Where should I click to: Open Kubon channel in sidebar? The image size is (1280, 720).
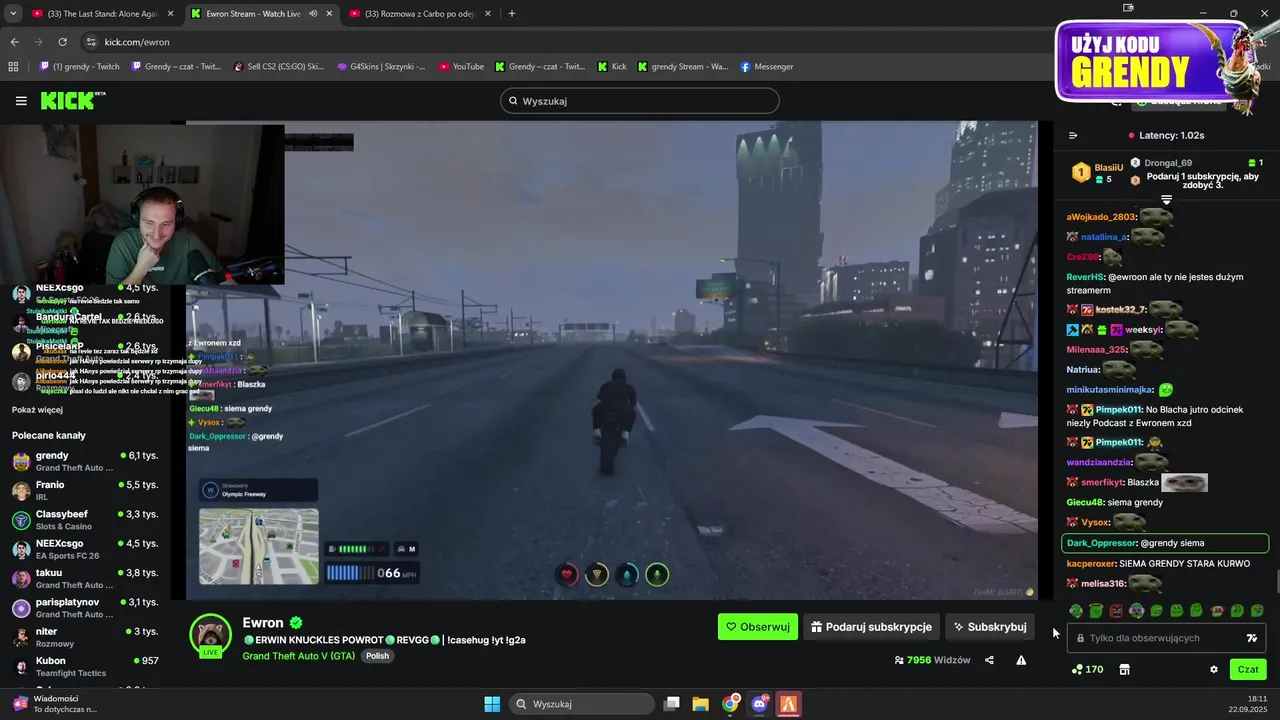coord(84,666)
